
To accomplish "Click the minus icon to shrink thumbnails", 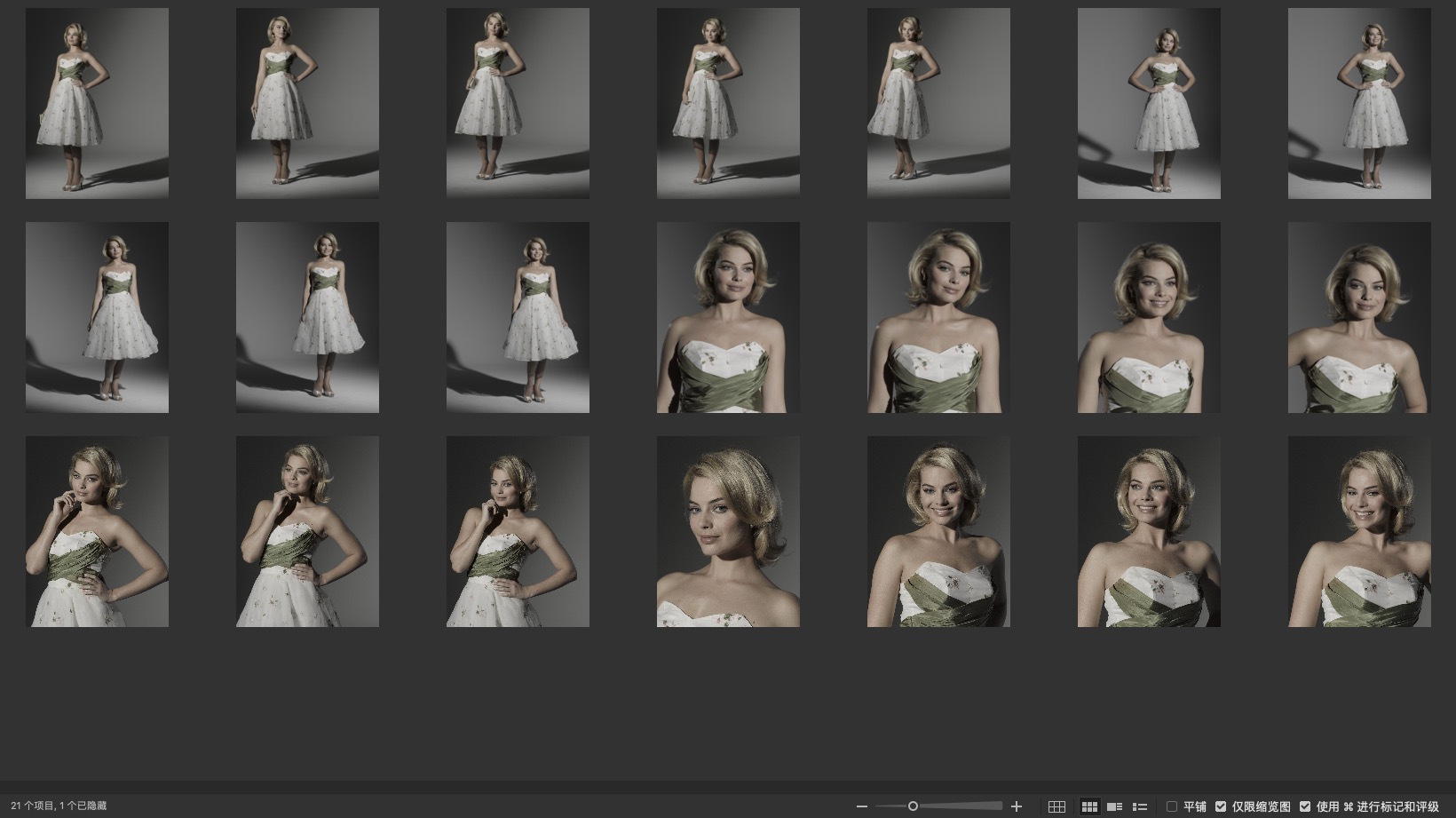I will pos(861,806).
